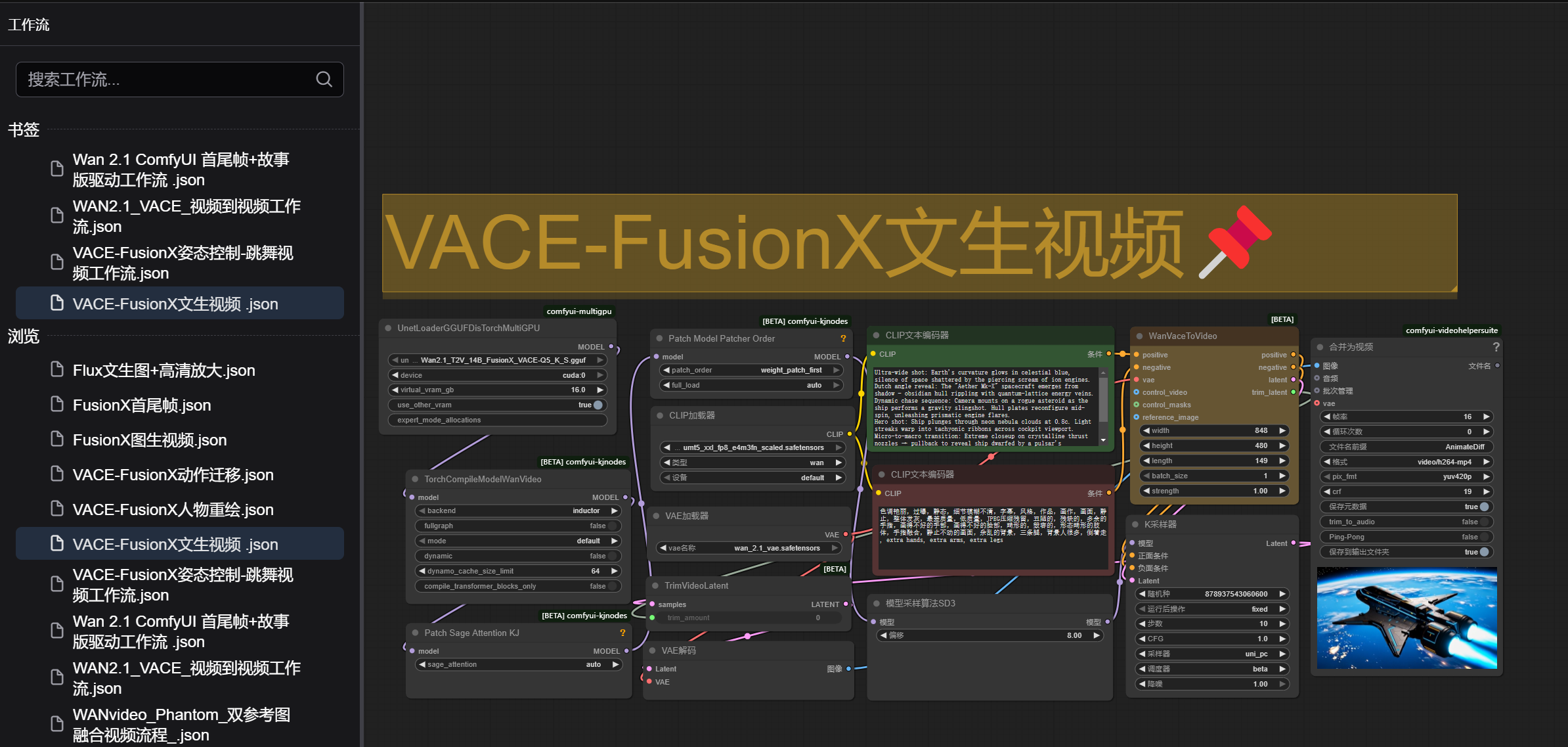Collapse CLIP加载器 node via title dot
Screen dimensions: 1568x747
660,415
